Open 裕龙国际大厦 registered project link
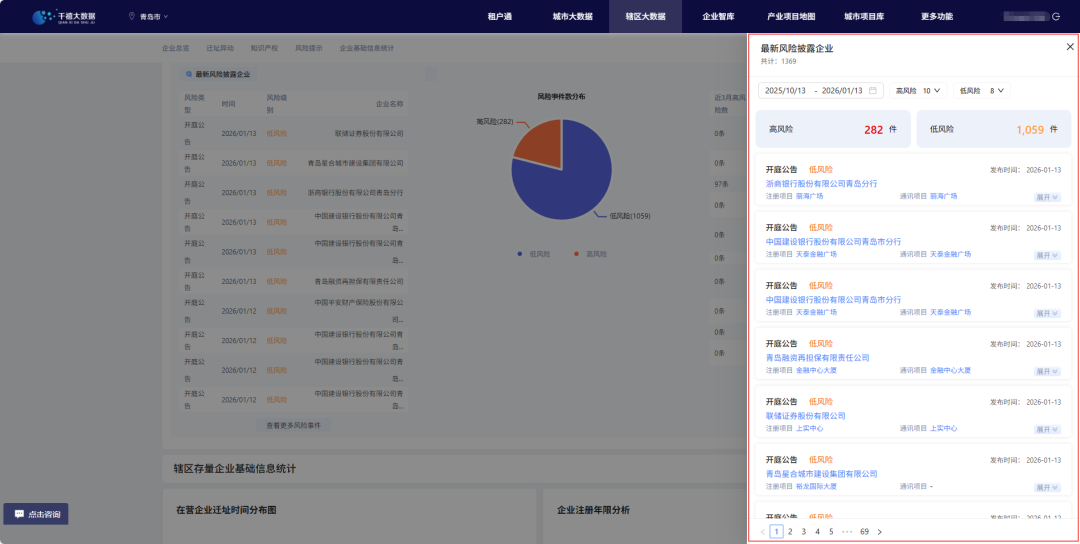The width and height of the screenshot is (1080, 544). (816, 486)
